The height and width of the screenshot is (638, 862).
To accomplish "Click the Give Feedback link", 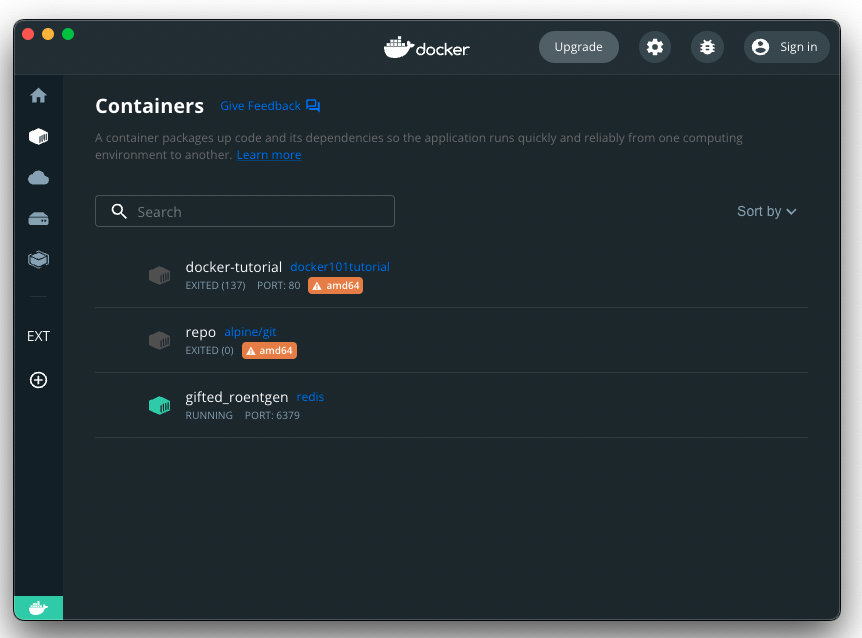I will pos(260,106).
